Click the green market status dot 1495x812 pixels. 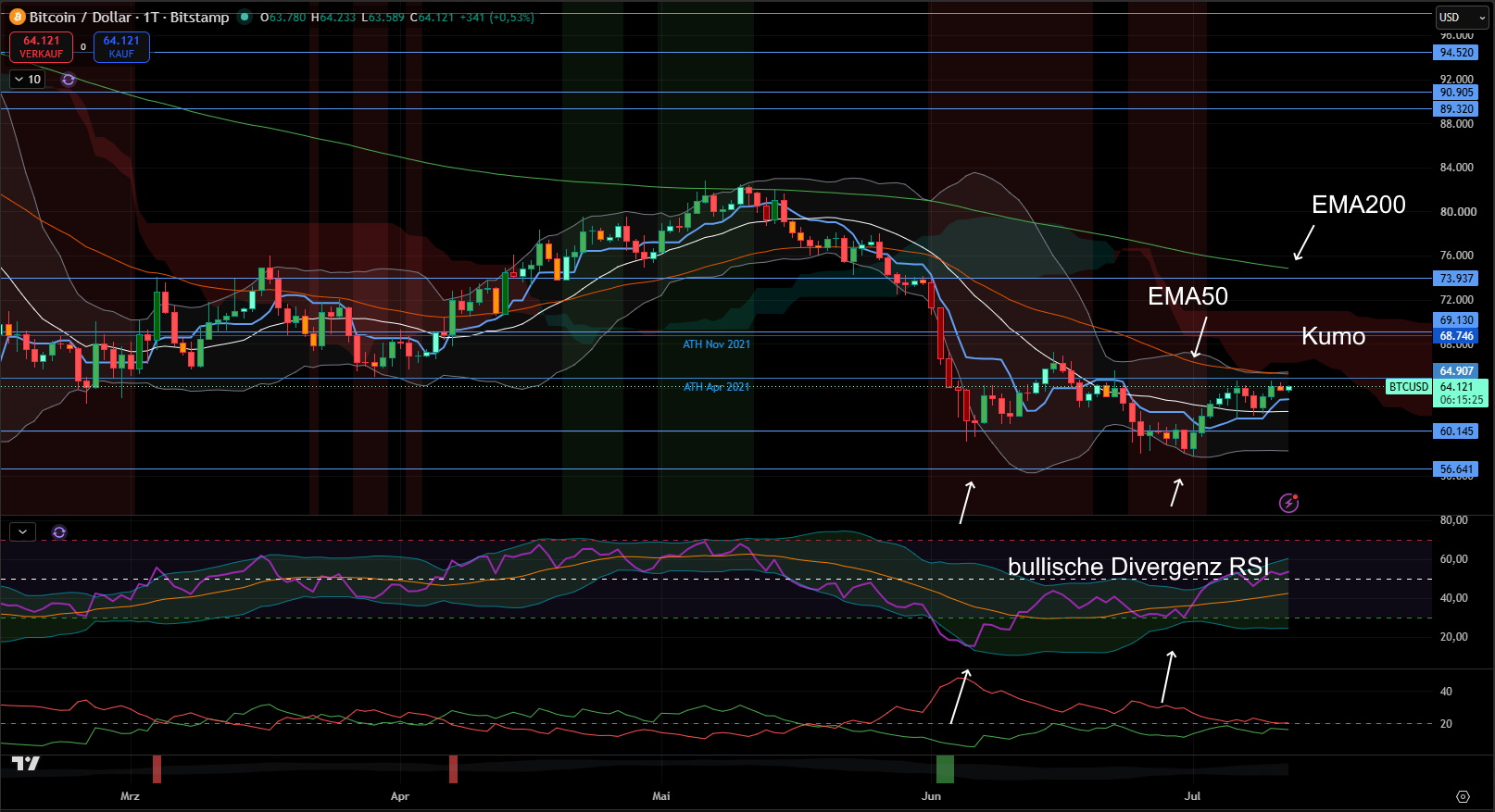point(245,17)
